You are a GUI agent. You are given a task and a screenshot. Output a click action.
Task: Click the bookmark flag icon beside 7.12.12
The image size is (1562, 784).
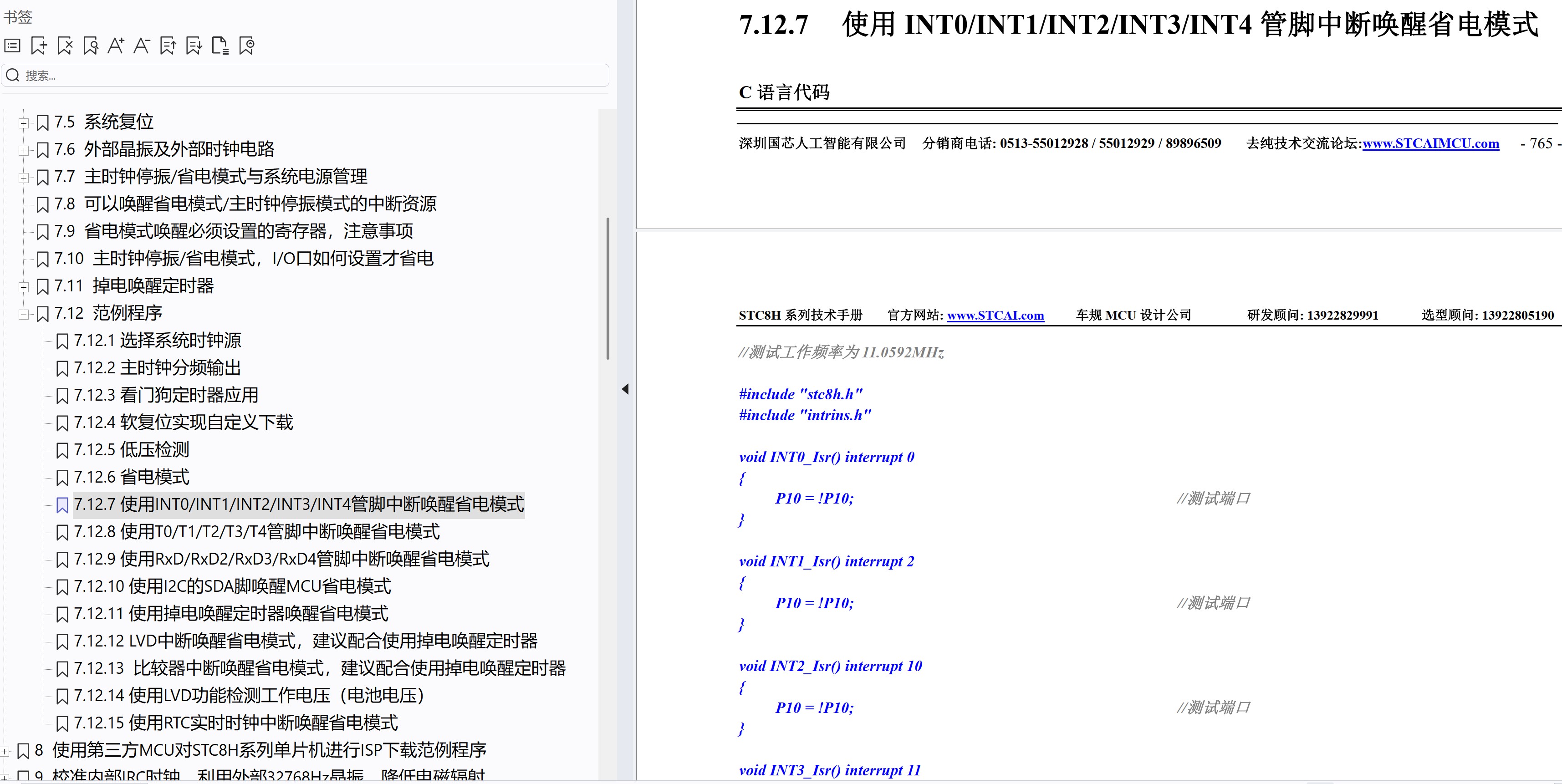pos(62,641)
